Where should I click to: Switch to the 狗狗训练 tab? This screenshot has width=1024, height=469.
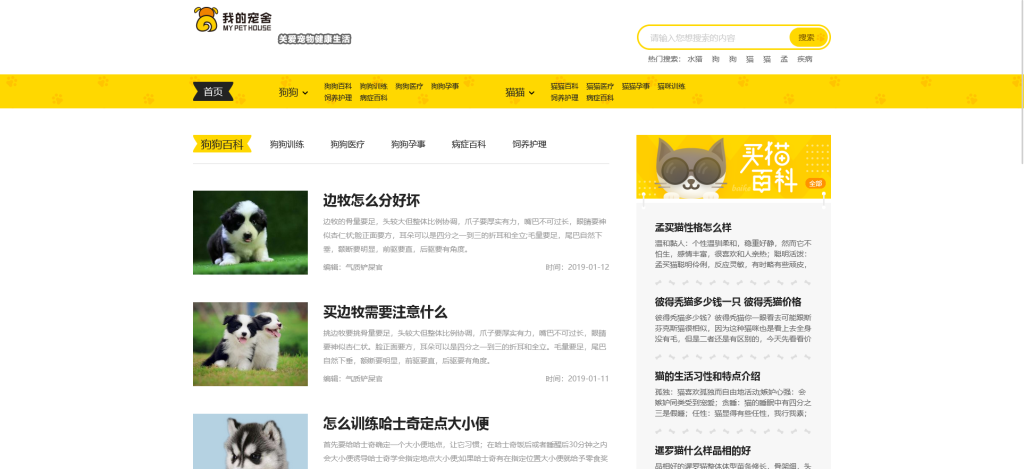pyautogui.click(x=286, y=144)
